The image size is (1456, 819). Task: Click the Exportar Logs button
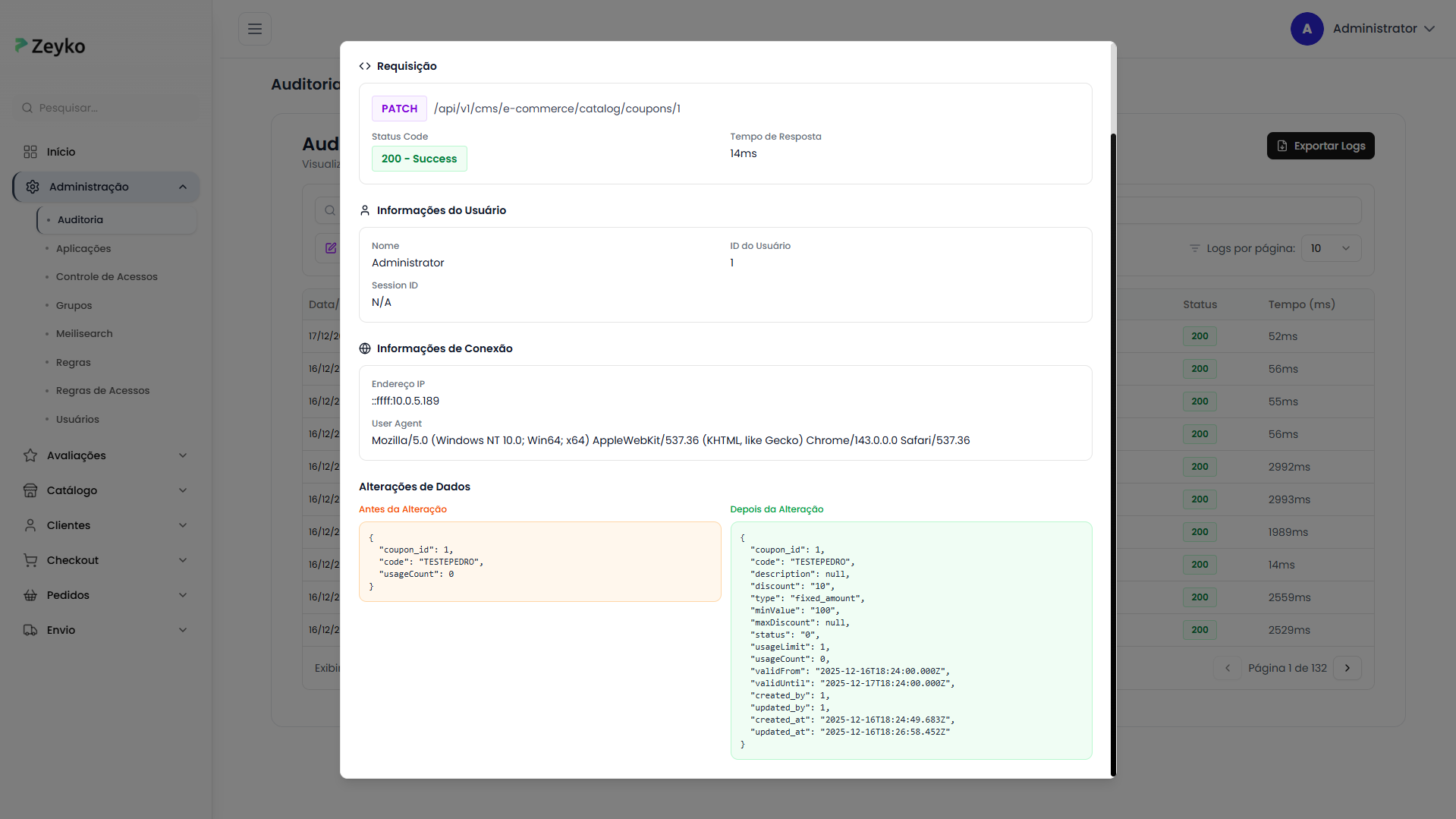[1320, 146]
